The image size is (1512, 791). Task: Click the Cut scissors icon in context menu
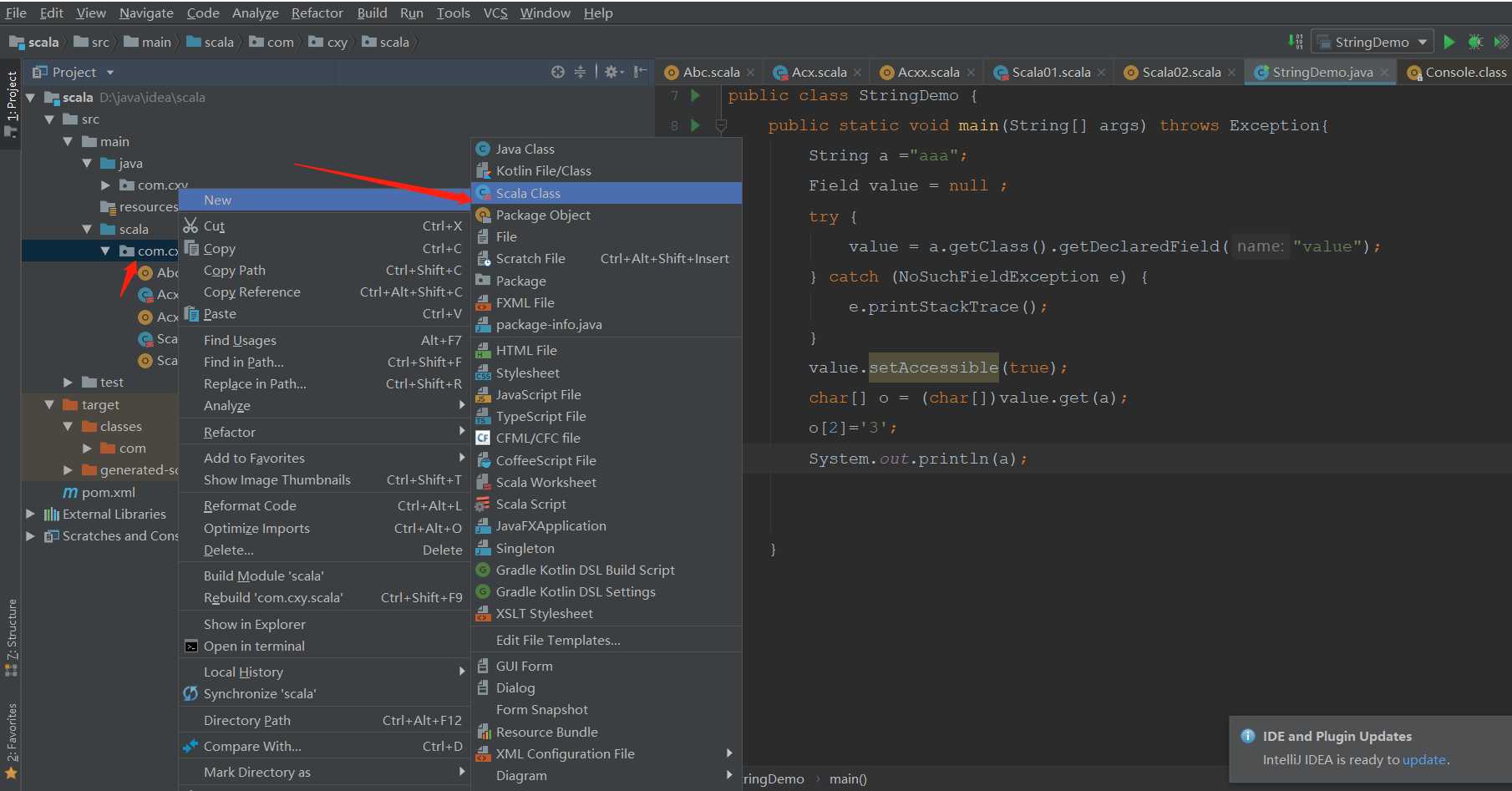pyautogui.click(x=190, y=226)
